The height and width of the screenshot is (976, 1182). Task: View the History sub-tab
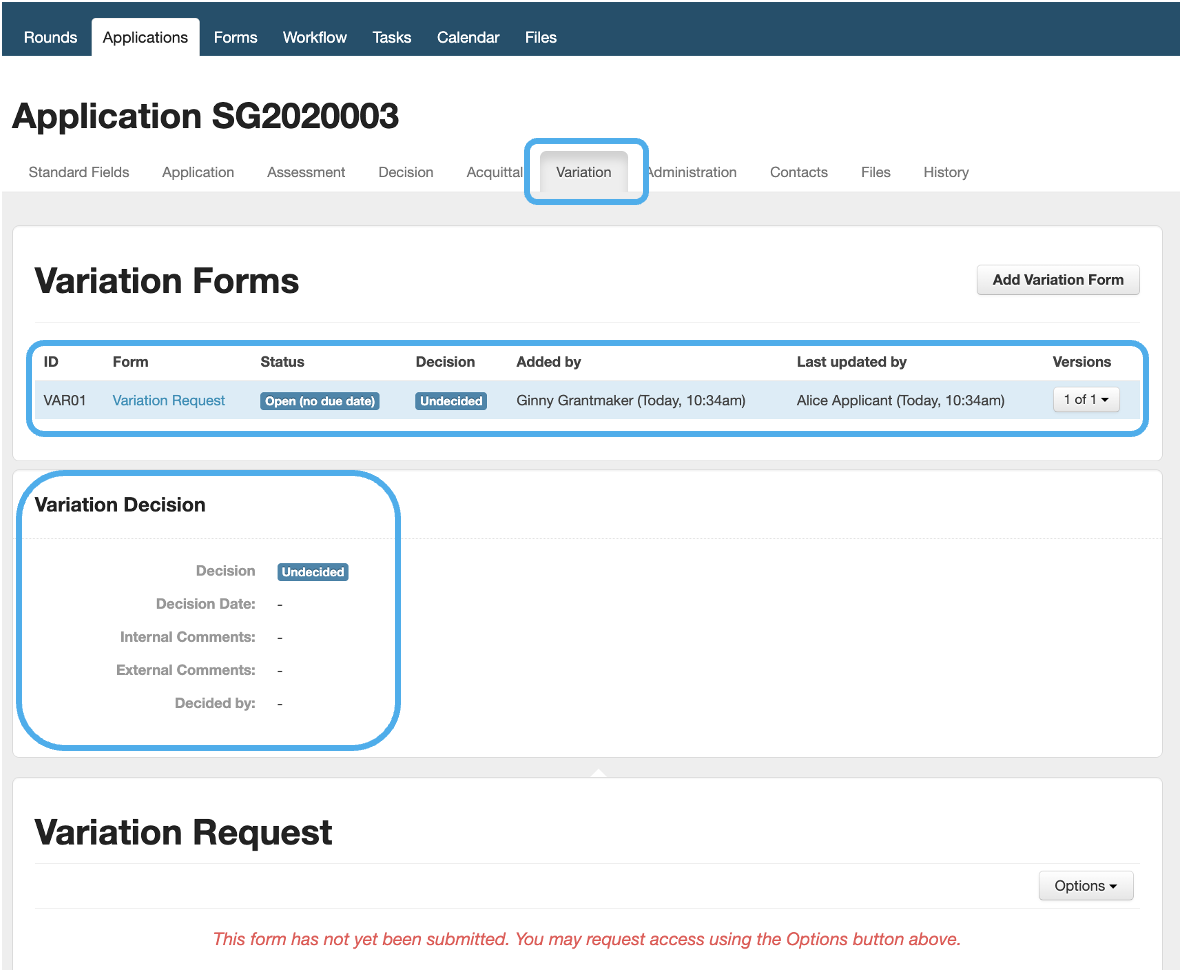point(945,172)
